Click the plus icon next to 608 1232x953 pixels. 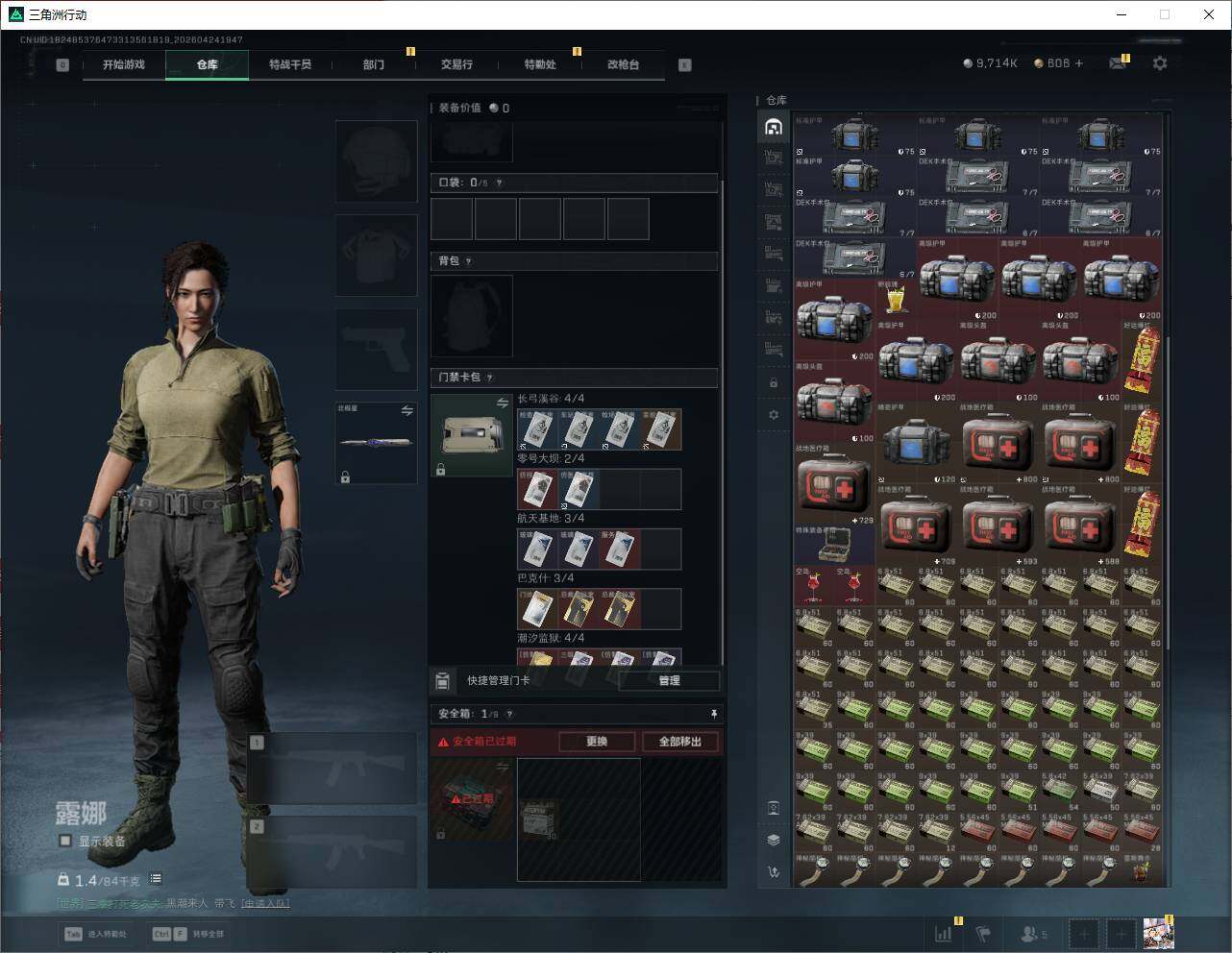pos(1079,63)
